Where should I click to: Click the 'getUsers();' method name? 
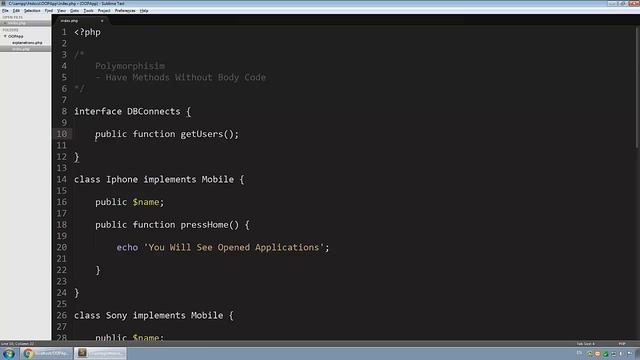[209, 134]
